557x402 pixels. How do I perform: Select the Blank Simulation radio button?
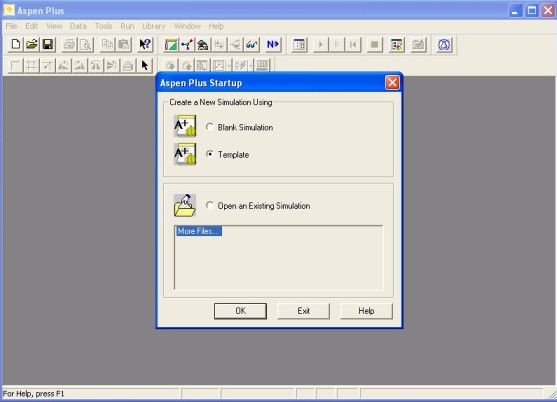point(210,127)
